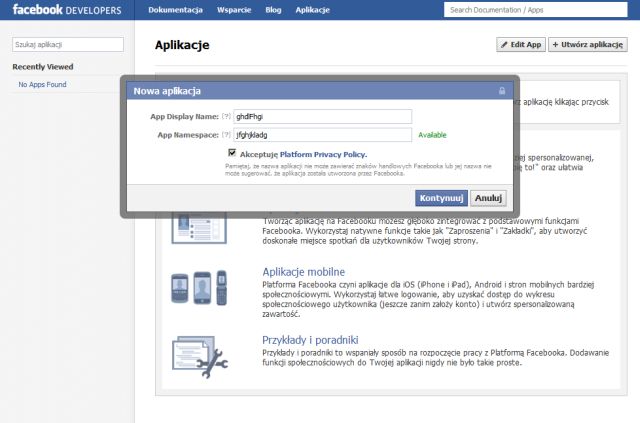
Task: Click the mobile phones icon
Action: click(199, 288)
